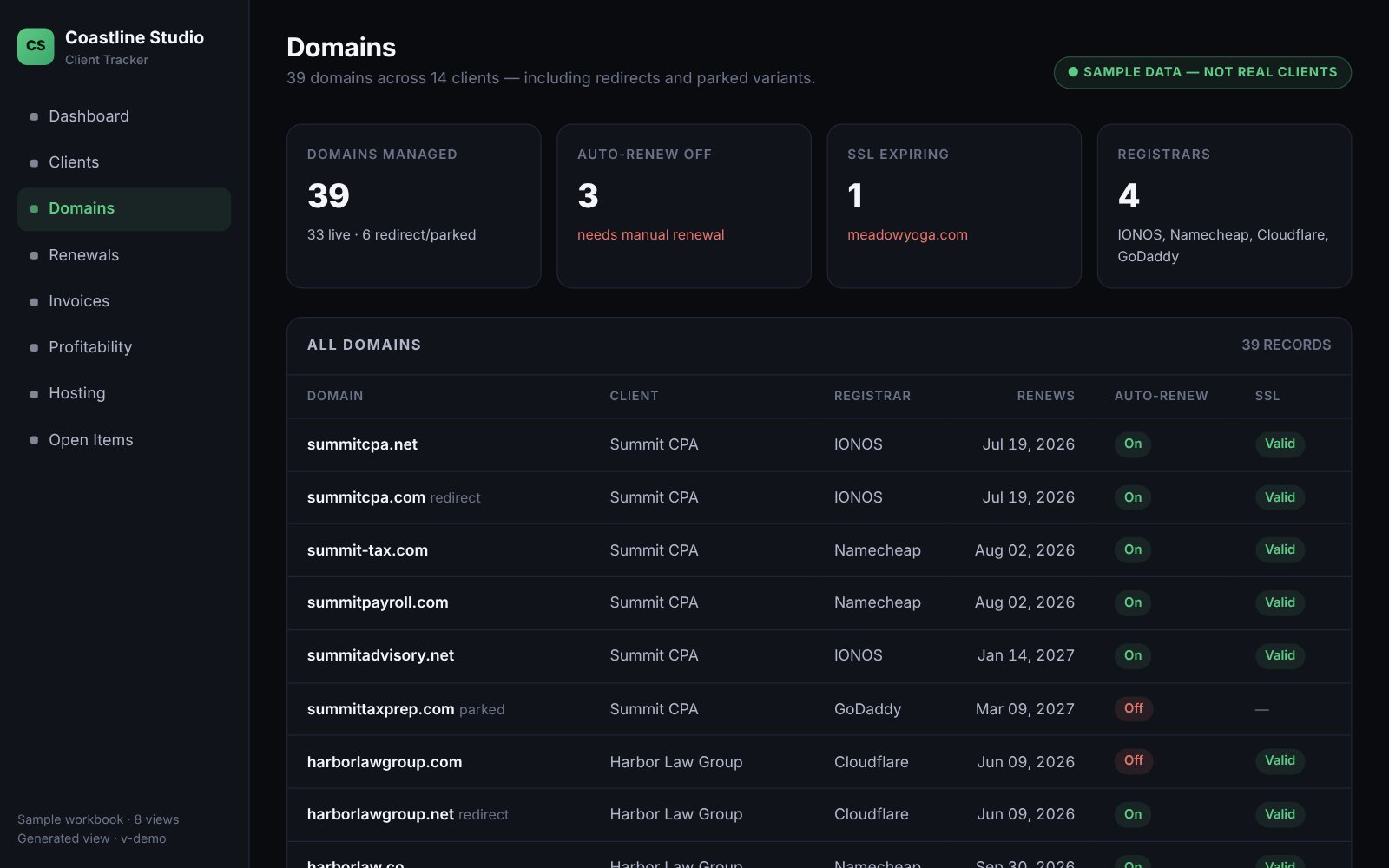Screen dimensions: 1389x868
Task: Toggle auto-renew On for summit-tax.com
Action: click(1133, 549)
